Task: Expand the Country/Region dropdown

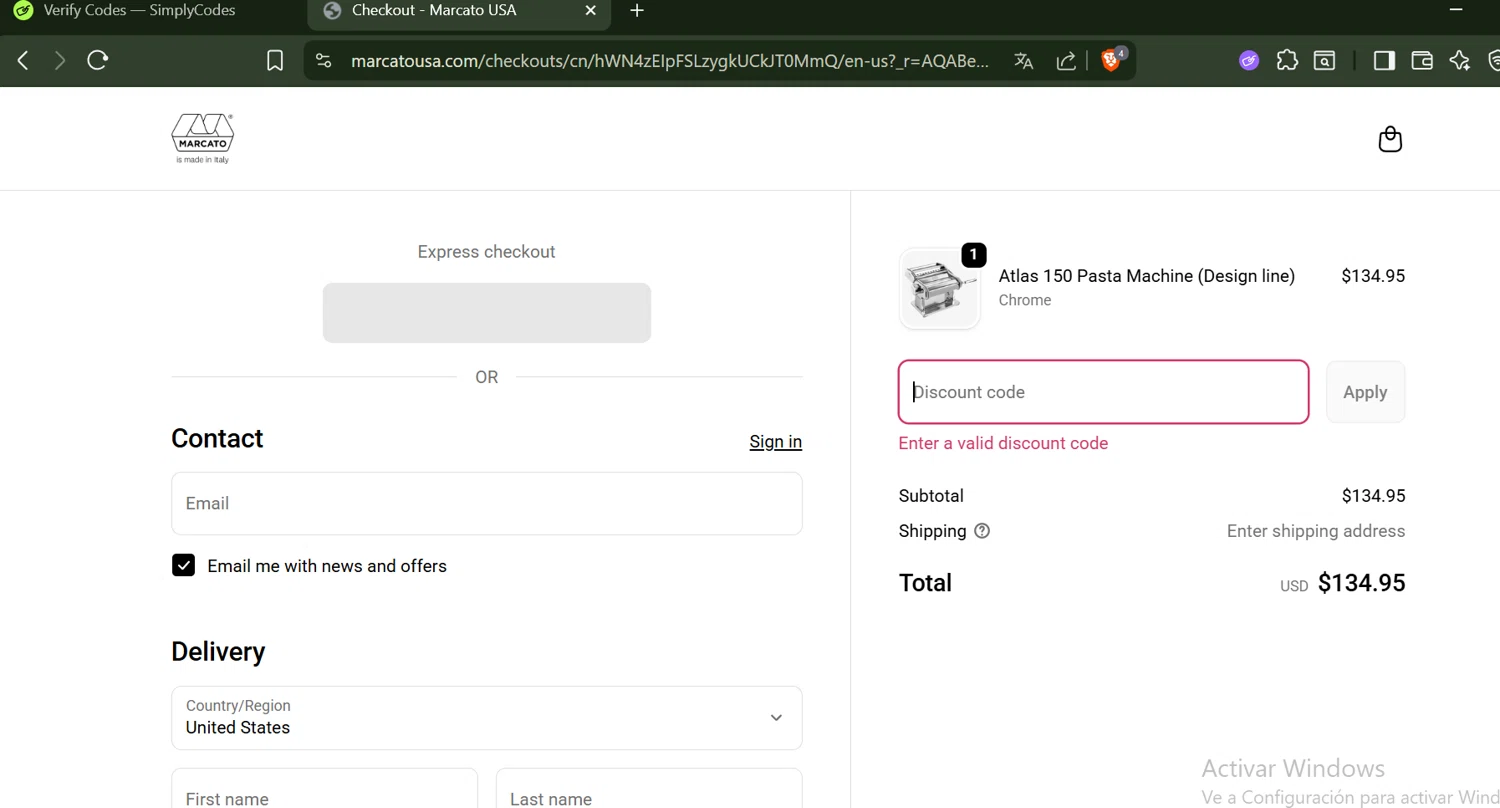Action: point(487,718)
